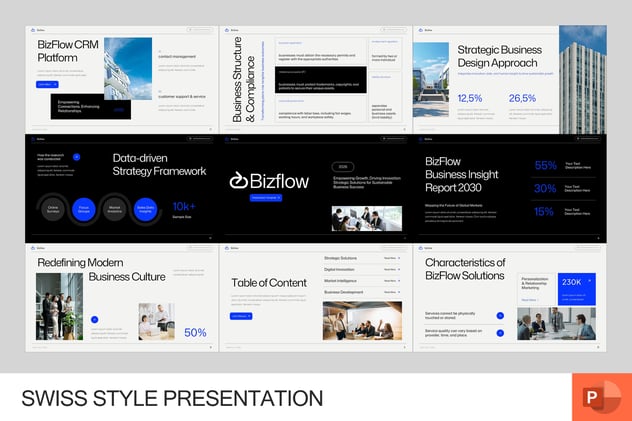The height and width of the screenshot is (421, 632).
Task: Click the blue button under 'BizFlow CRM Platform'
Action: pos(47,84)
